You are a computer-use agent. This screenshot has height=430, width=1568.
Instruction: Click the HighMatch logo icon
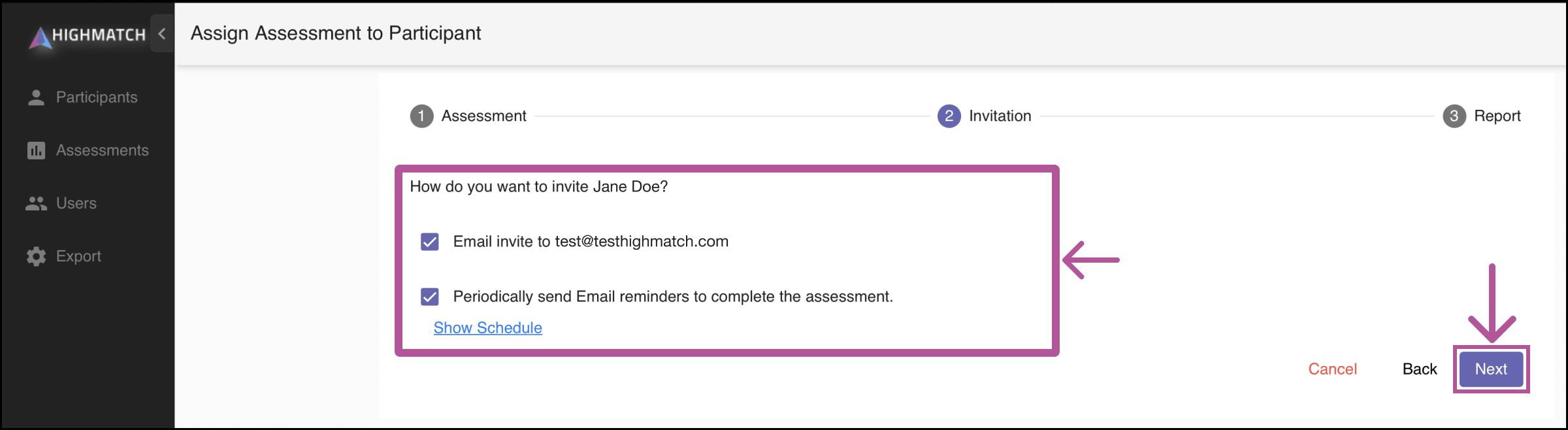point(41,38)
